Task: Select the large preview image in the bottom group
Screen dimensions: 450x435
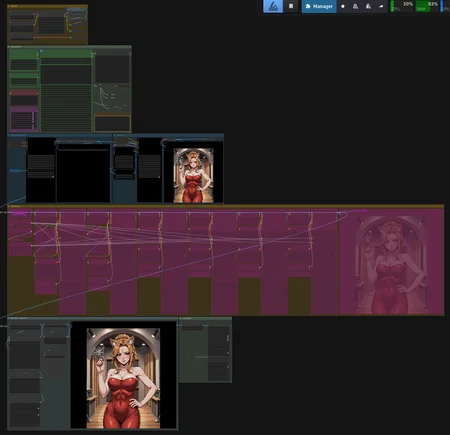Action: [x=123, y=378]
